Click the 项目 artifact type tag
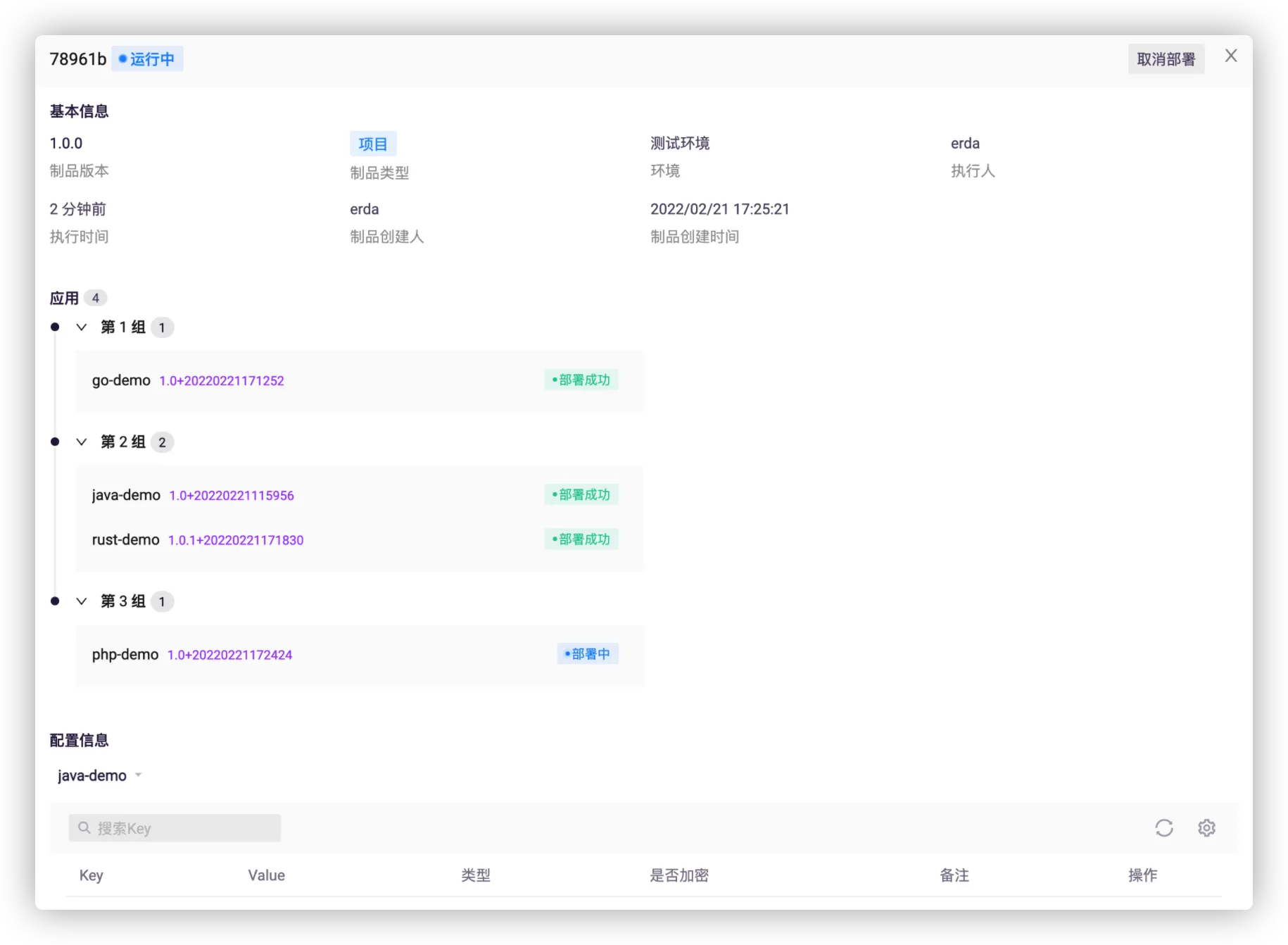 (x=373, y=144)
